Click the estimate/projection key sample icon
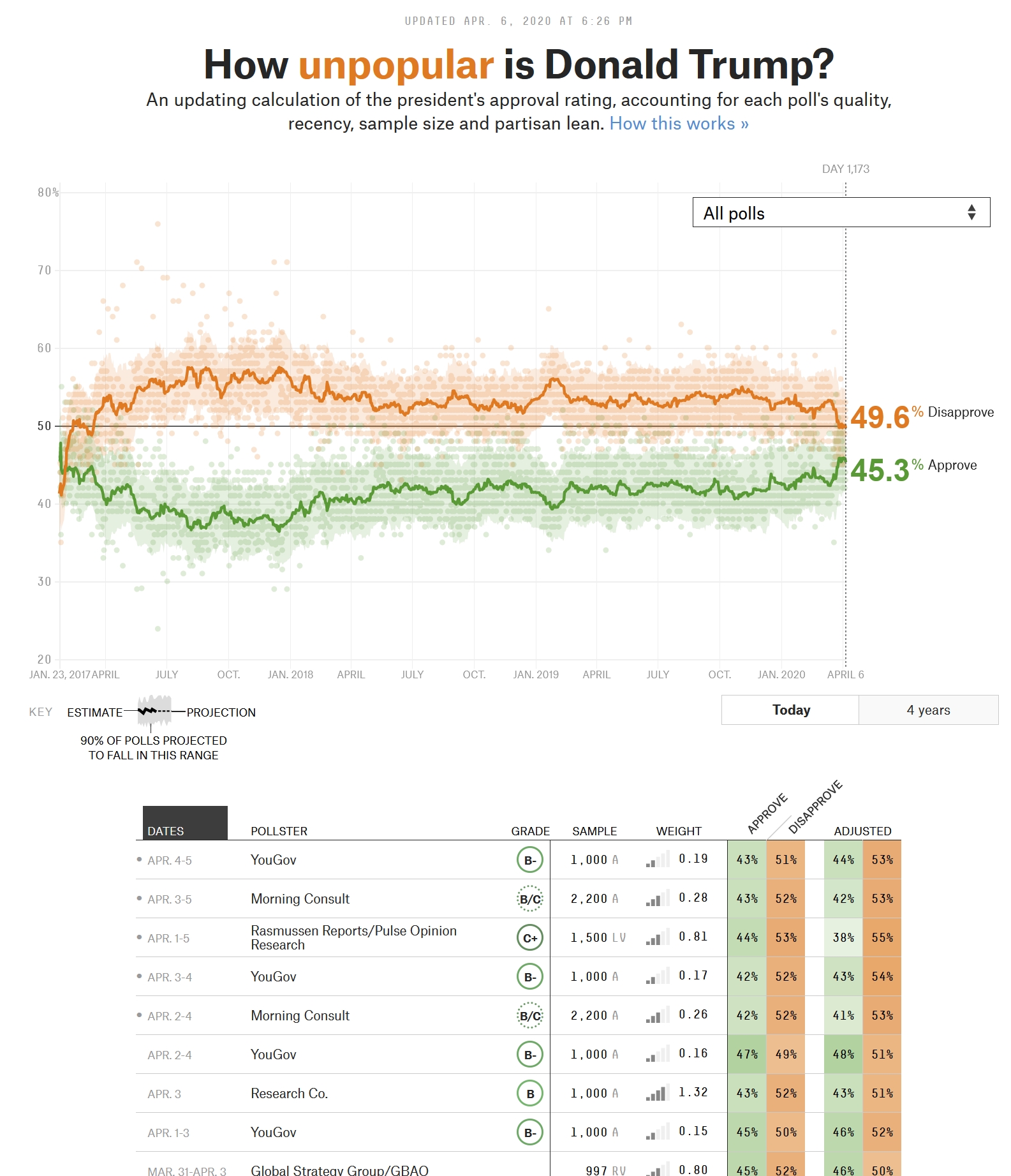Image resolution: width=1011 pixels, height=1176 pixels. point(154,711)
